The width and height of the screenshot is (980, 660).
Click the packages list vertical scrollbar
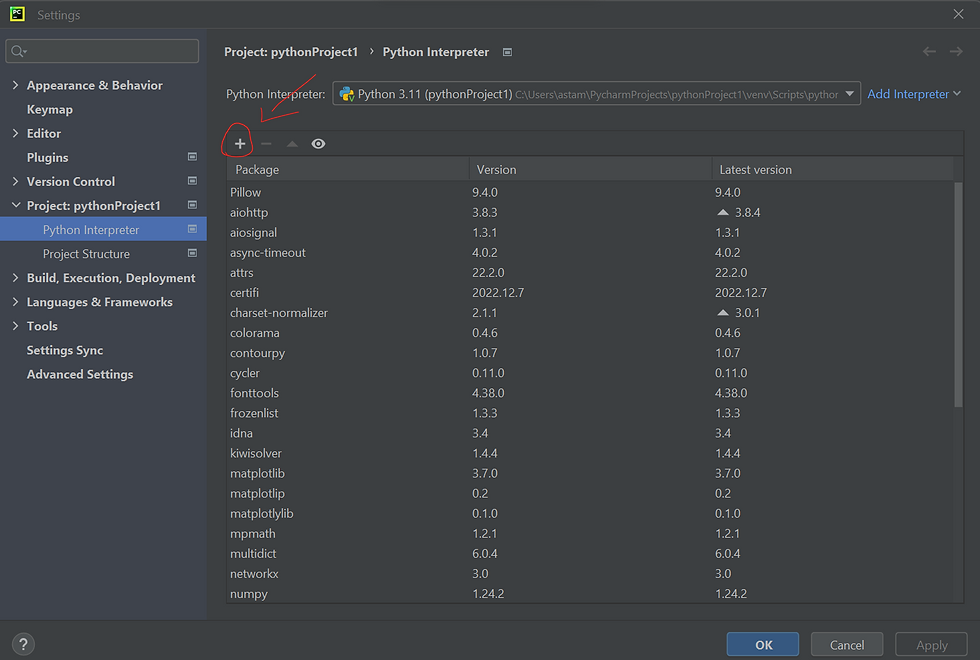coord(959,294)
